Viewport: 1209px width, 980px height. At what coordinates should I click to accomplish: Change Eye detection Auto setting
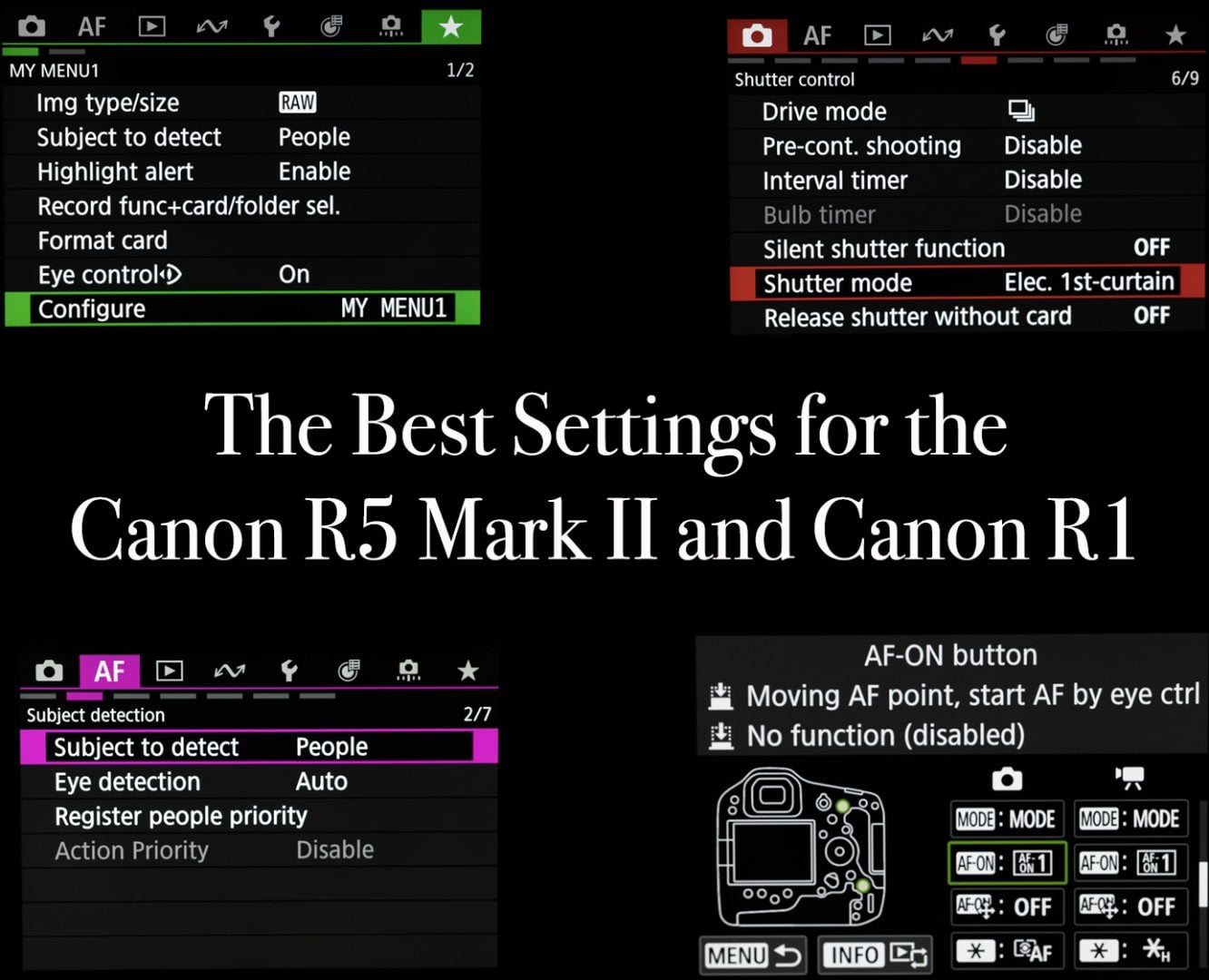(x=259, y=781)
